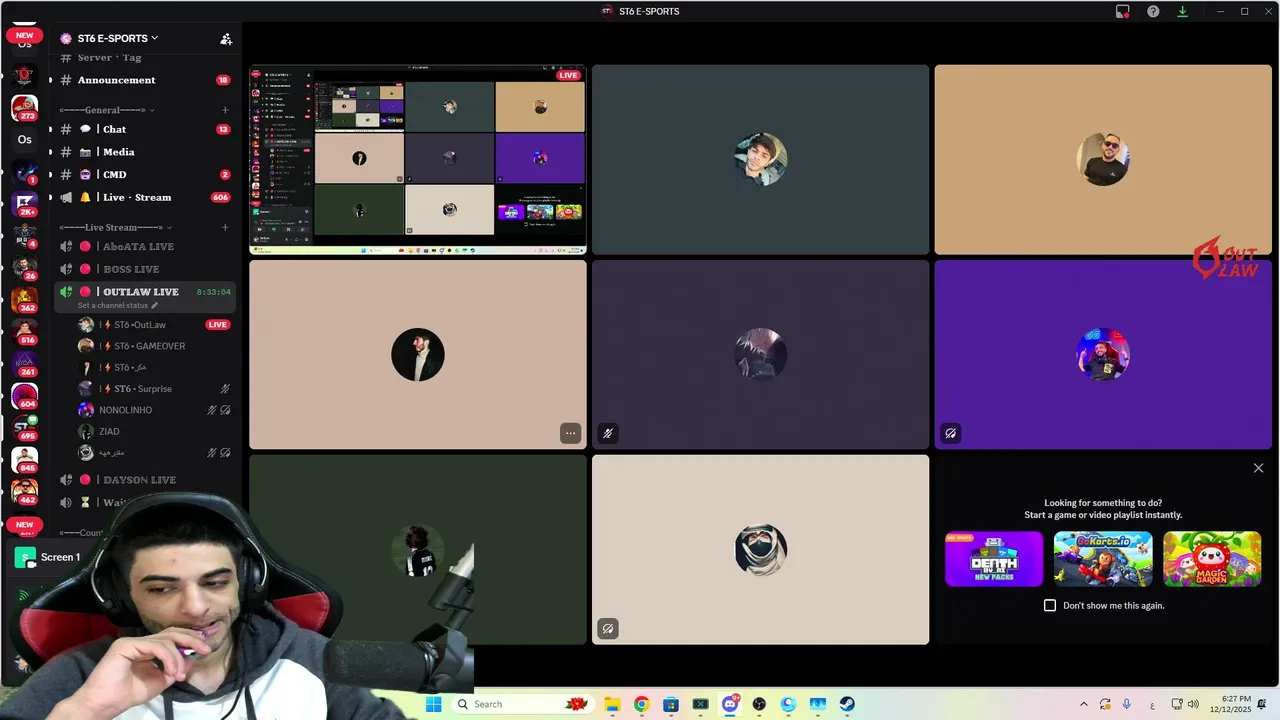Launch the Magic Garden activity card
The height and width of the screenshot is (720, 1280).
pyautogui.click(x=1212, y=559)
